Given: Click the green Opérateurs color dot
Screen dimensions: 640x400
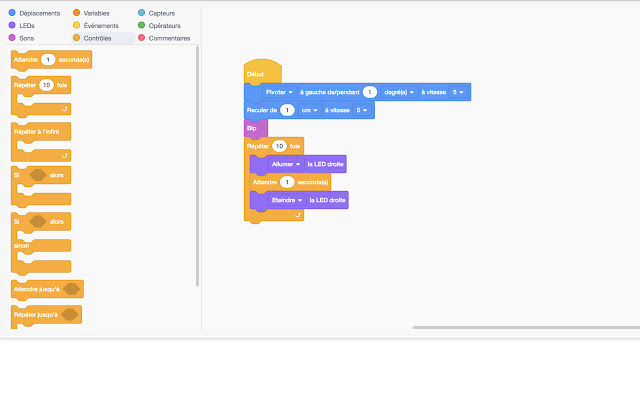Looking at the screenshot, I should click(142, 25).
